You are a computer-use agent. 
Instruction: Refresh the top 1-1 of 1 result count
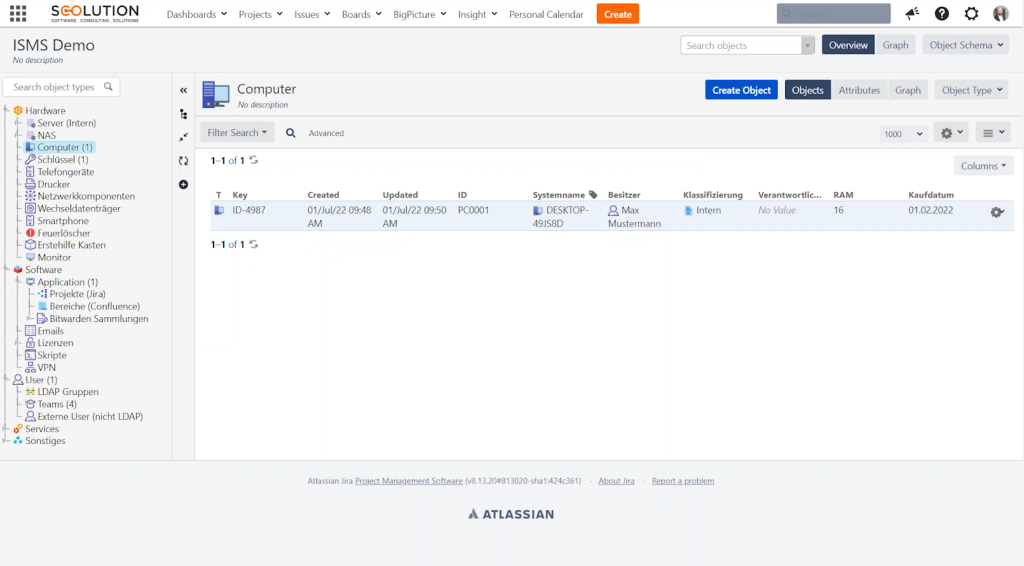coord(254,160)
